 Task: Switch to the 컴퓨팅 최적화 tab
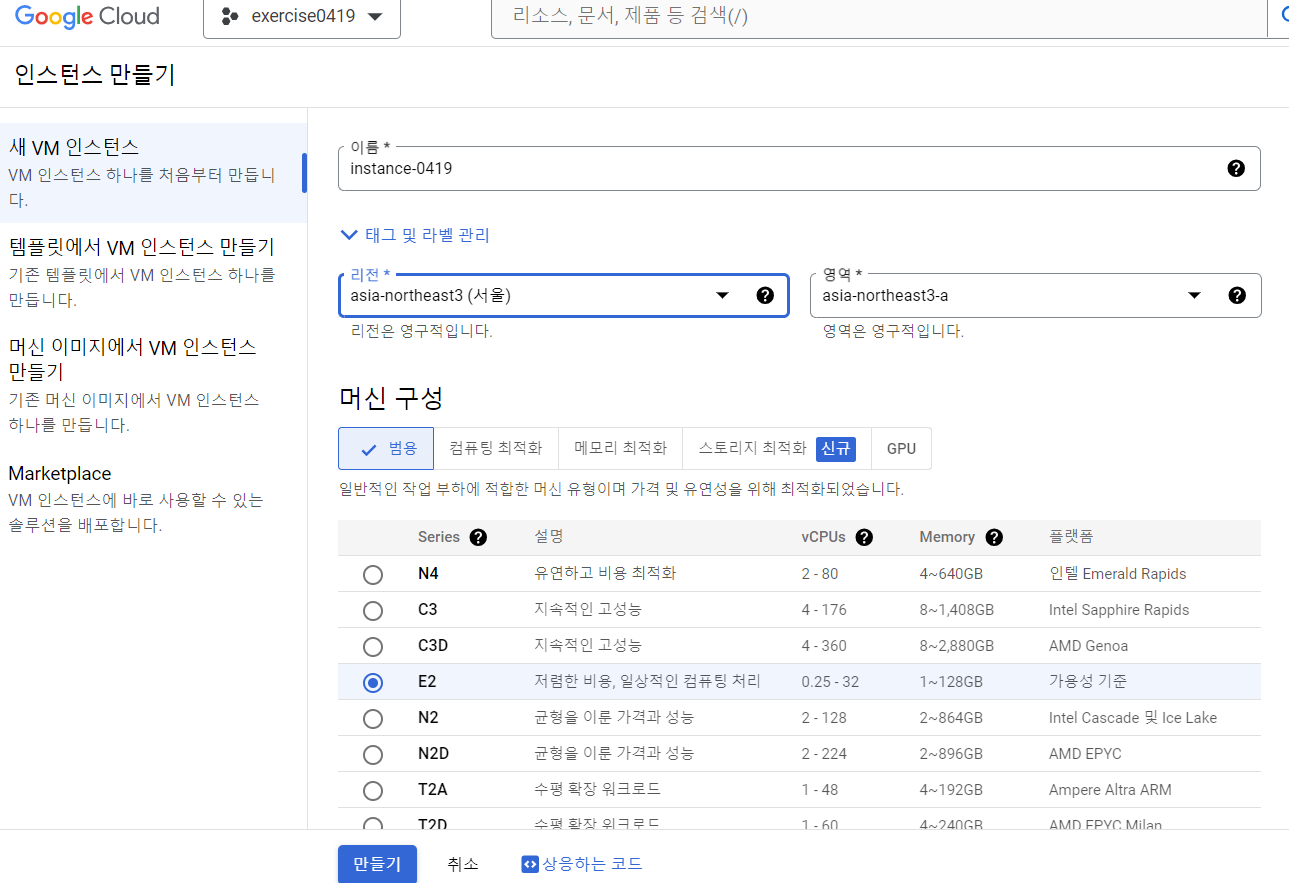coord(496,448)
